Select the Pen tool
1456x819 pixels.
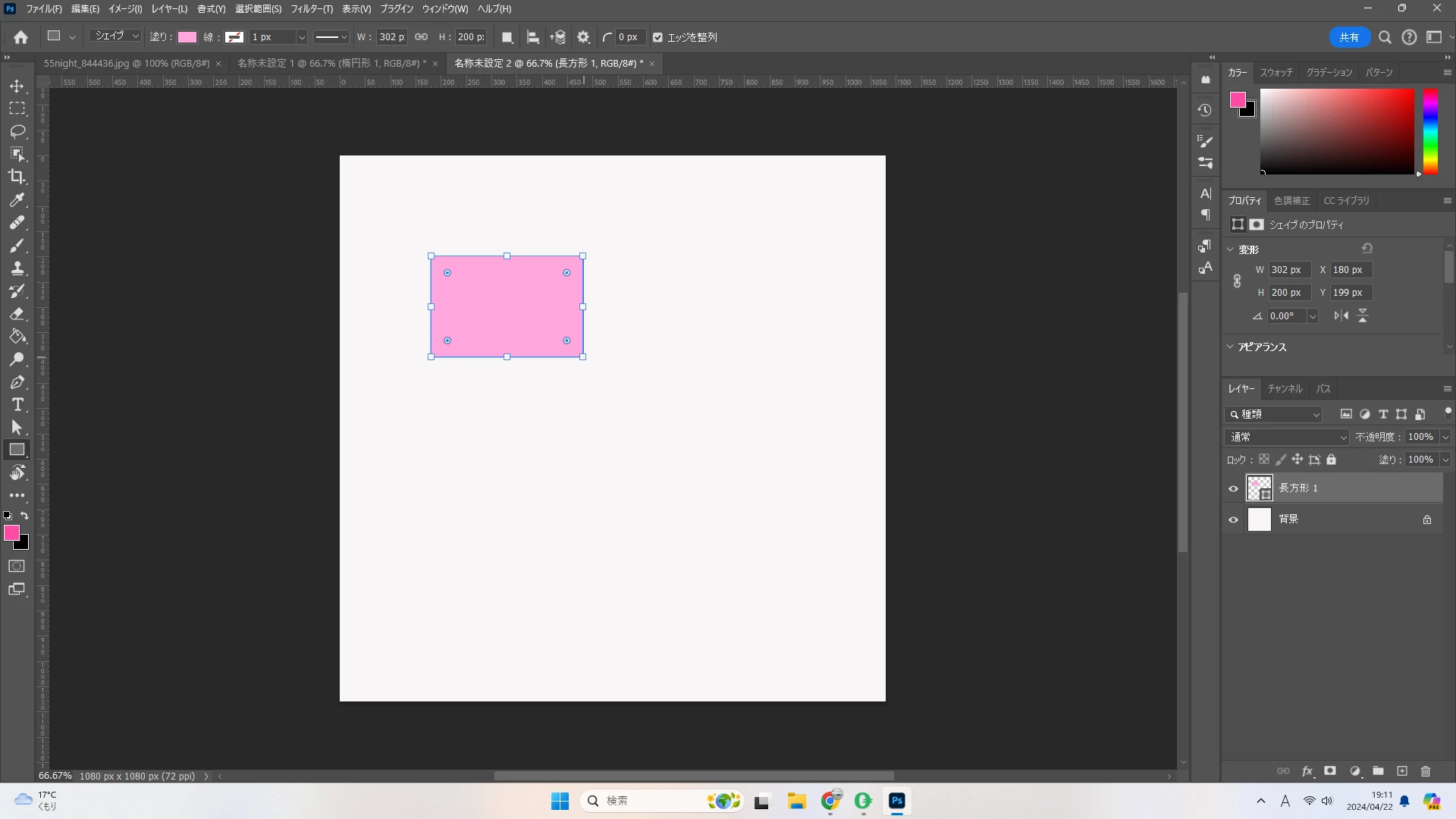pyautogui.click(x=17, y=382)
